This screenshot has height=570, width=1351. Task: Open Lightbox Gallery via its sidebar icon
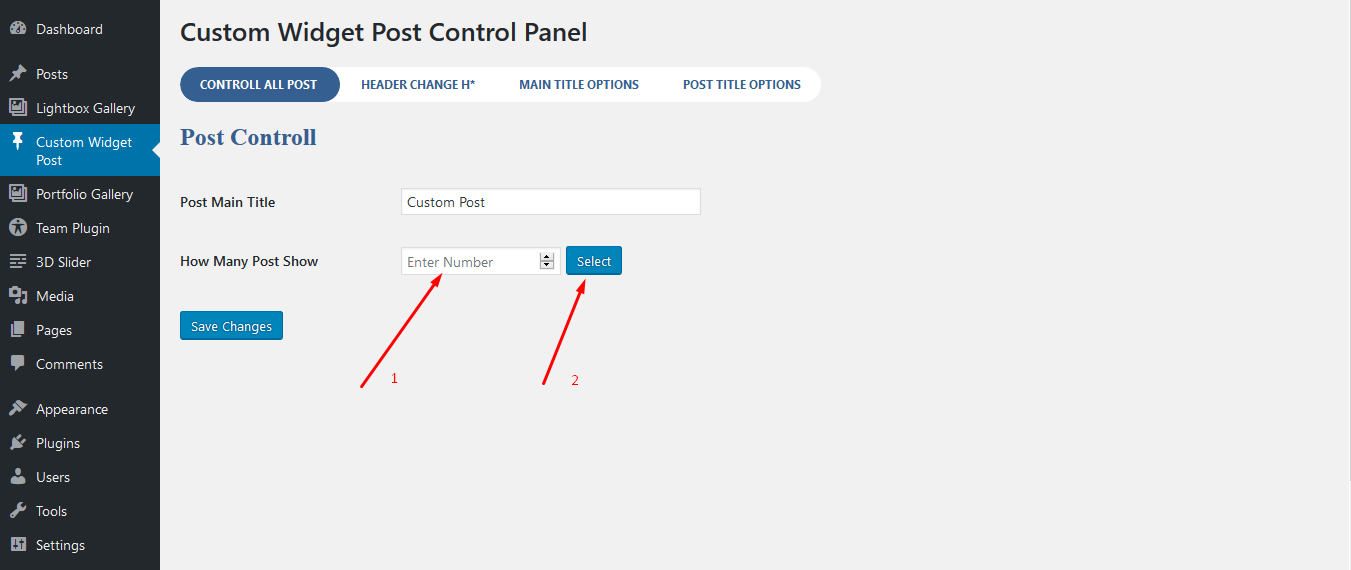[18, 108]
